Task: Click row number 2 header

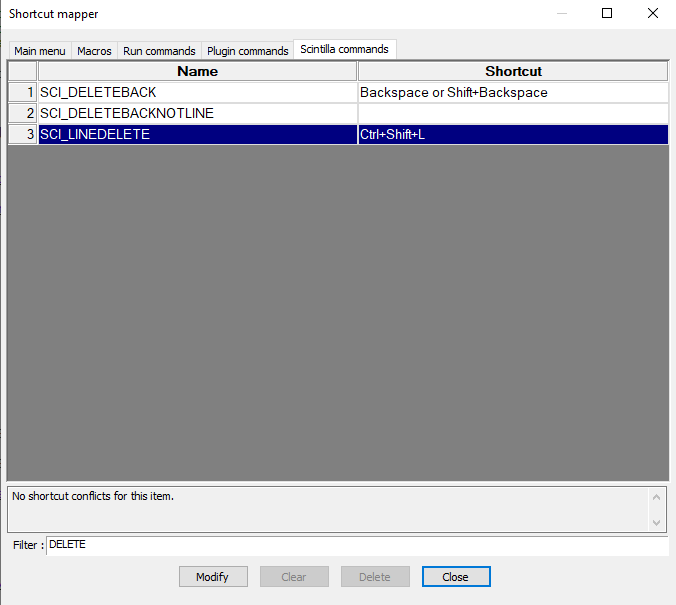Action: pyautogui.click(x=22, y=113)
